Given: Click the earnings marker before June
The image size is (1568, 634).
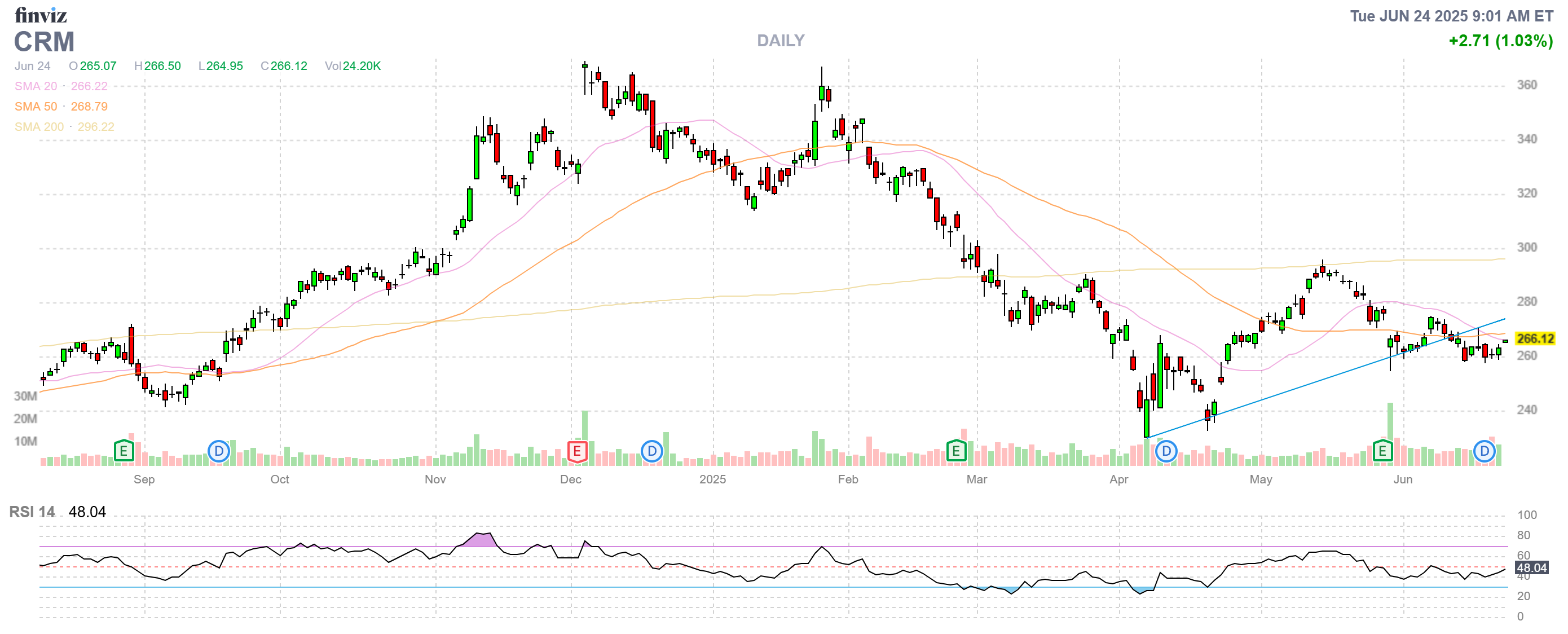Looking at the screenshot, I should click(x=1382, y=451).
